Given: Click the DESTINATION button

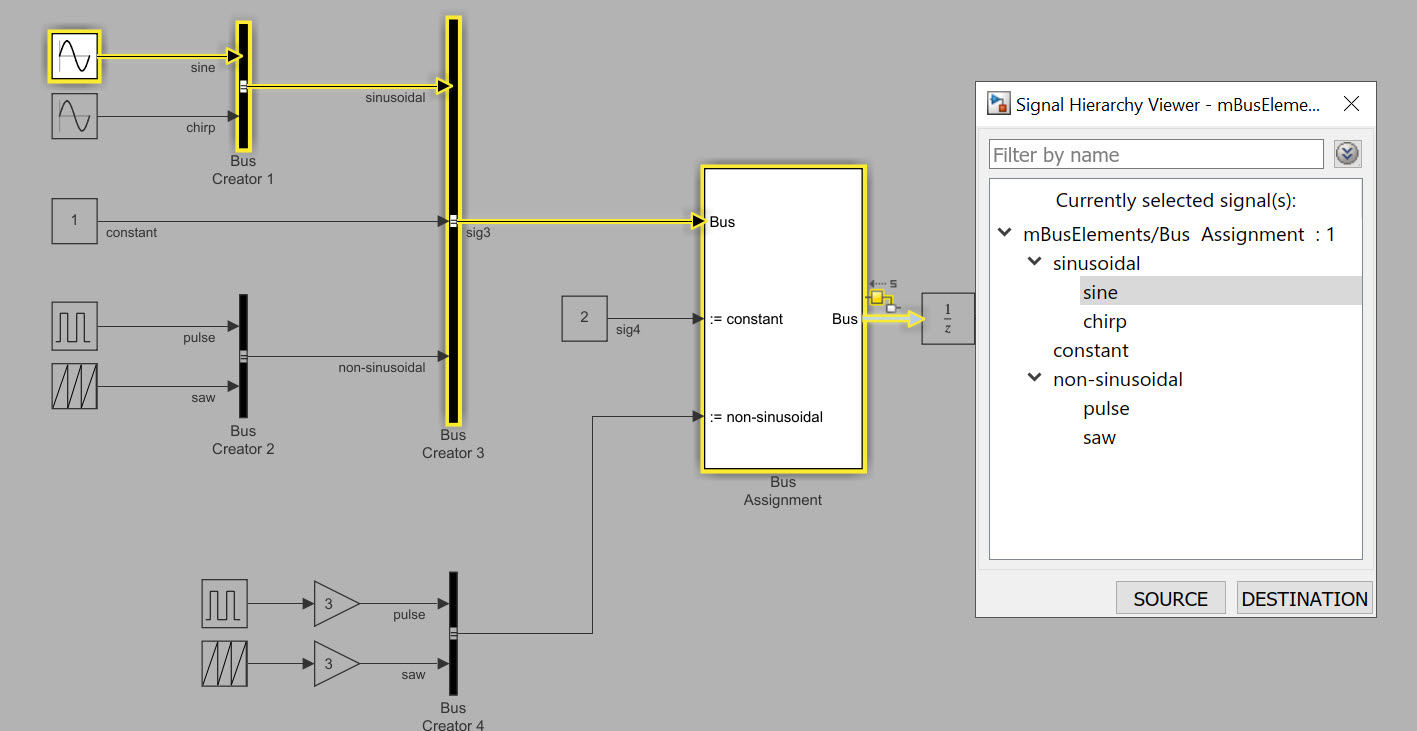Looking at the screenshot, I should 1304,598.
